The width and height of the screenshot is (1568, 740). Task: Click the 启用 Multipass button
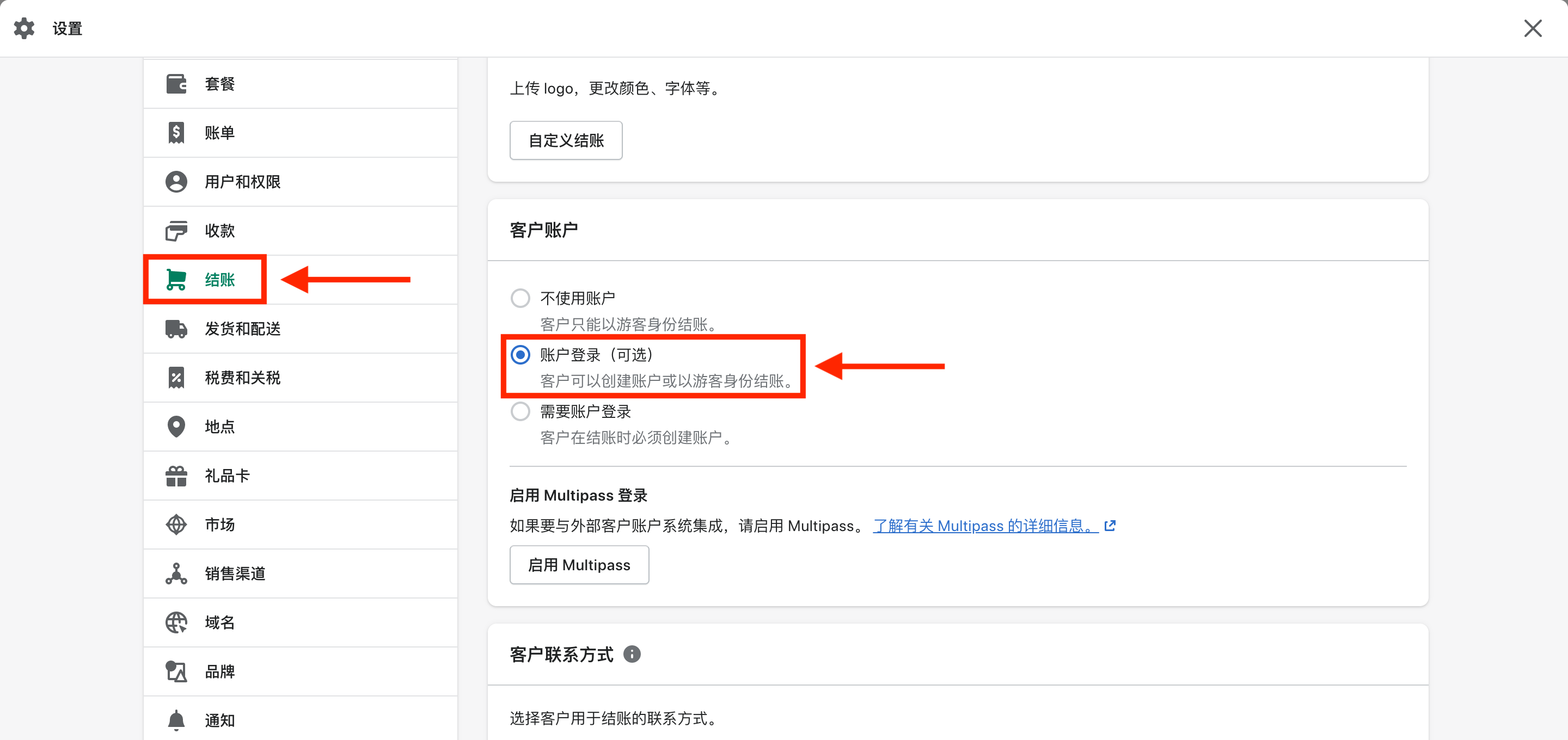click(x=578, y=565)
